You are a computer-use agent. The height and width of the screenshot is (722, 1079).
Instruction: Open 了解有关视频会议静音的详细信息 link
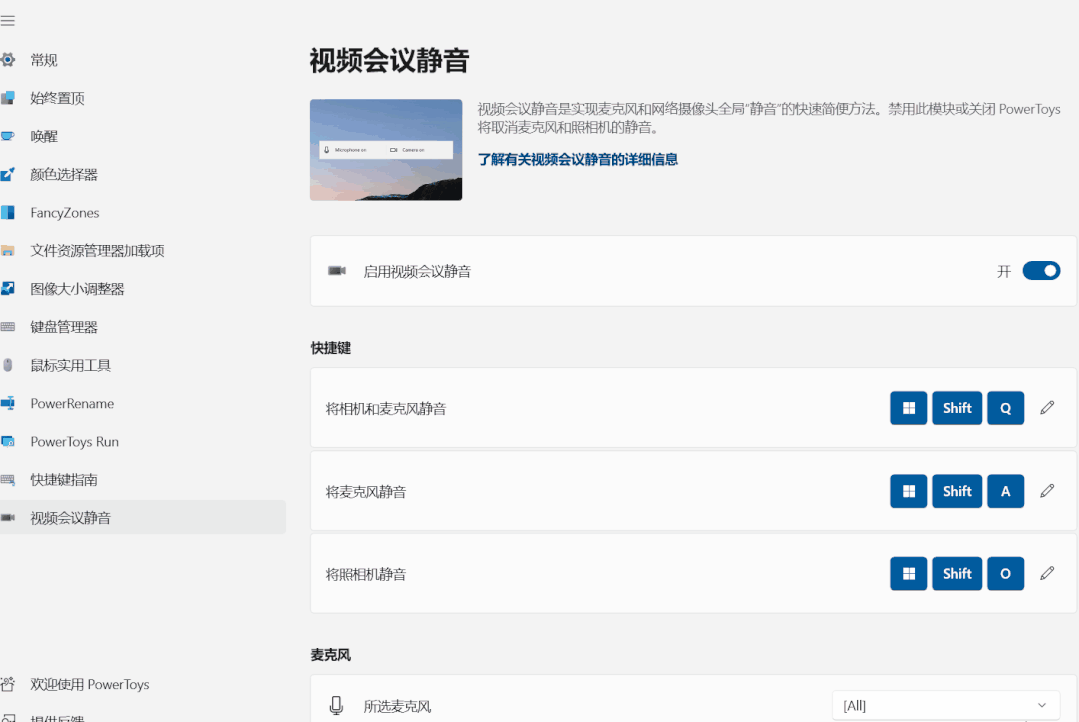tap(578, 158)
